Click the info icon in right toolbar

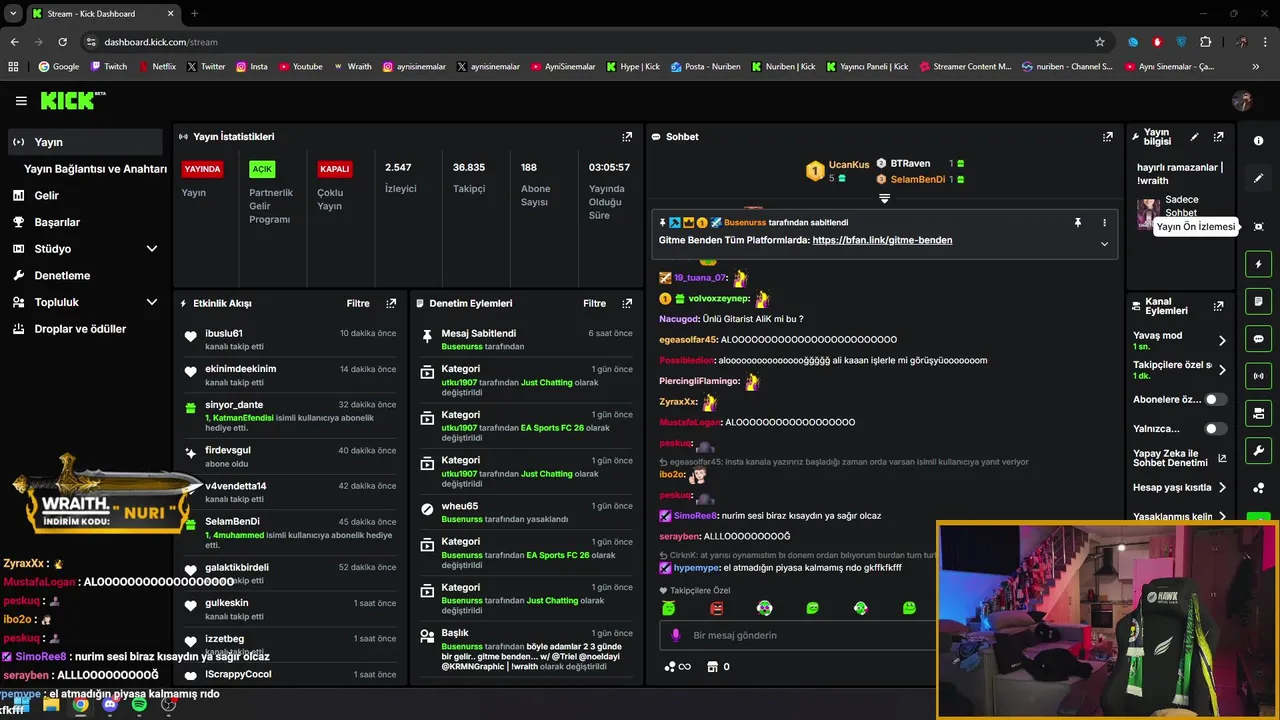pyautogui.click(x=1258, y=141)
